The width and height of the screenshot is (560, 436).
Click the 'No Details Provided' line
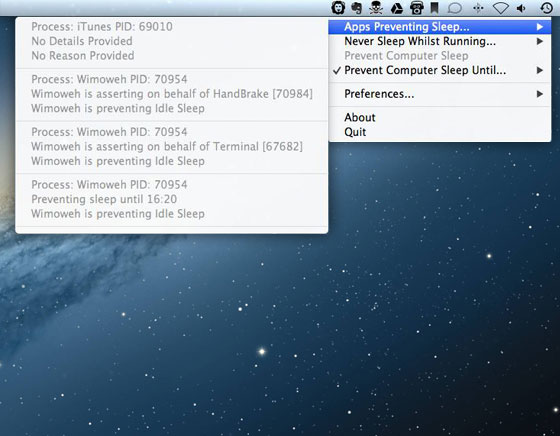click(82, 41)
